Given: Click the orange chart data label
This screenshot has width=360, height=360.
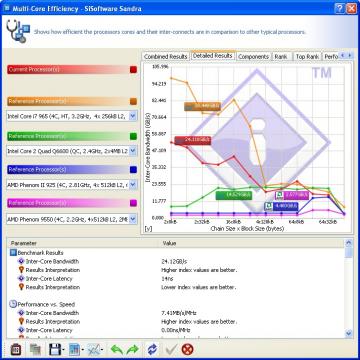Looking at the screenshot, I should (x=202, y=106).
